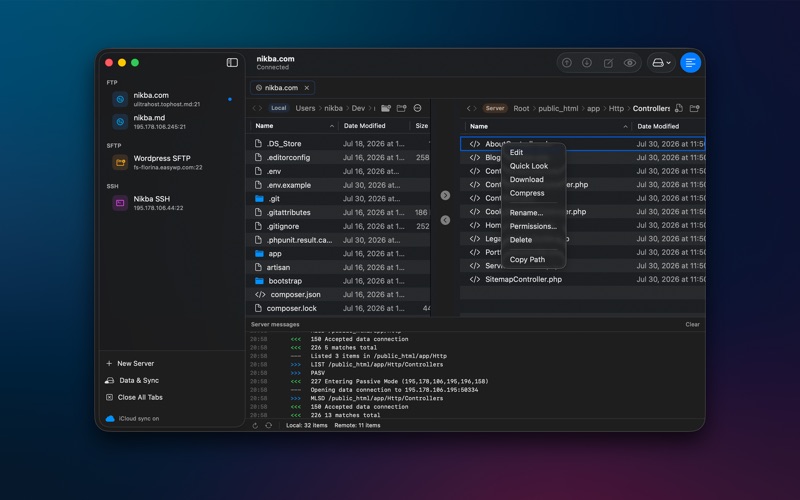This screenshot has width=800, height=500.
Task: Open Nikba SSH server entry
Action: pyautogui.click(x=171, y=203)
